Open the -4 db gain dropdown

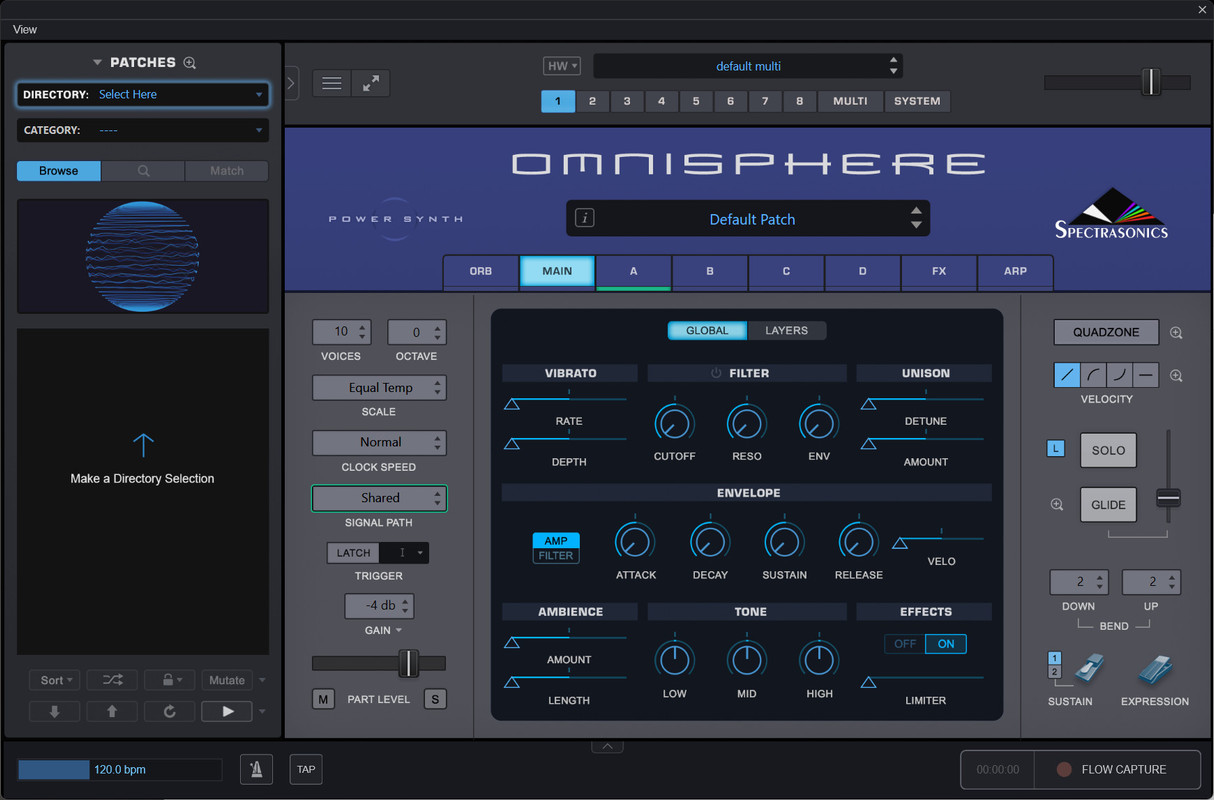[379, 605]
